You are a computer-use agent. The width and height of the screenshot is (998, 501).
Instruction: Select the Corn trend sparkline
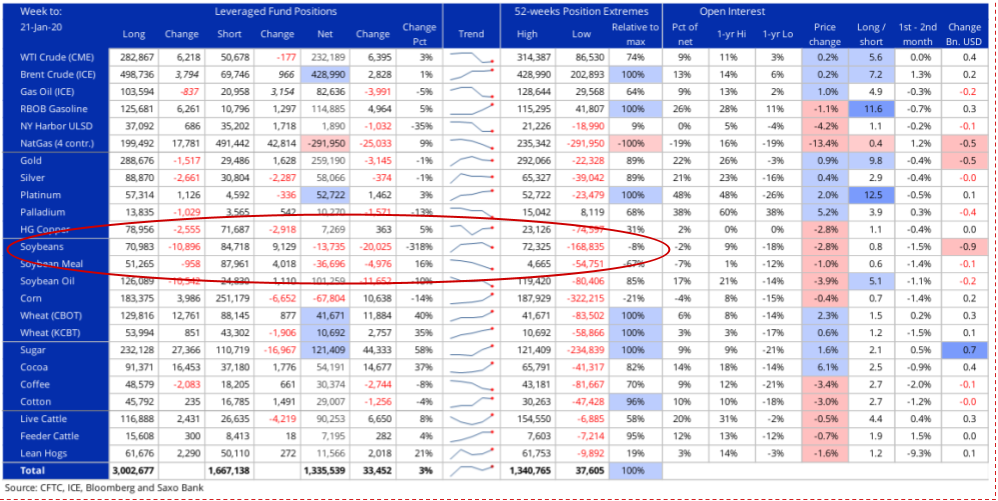point(471,297)
